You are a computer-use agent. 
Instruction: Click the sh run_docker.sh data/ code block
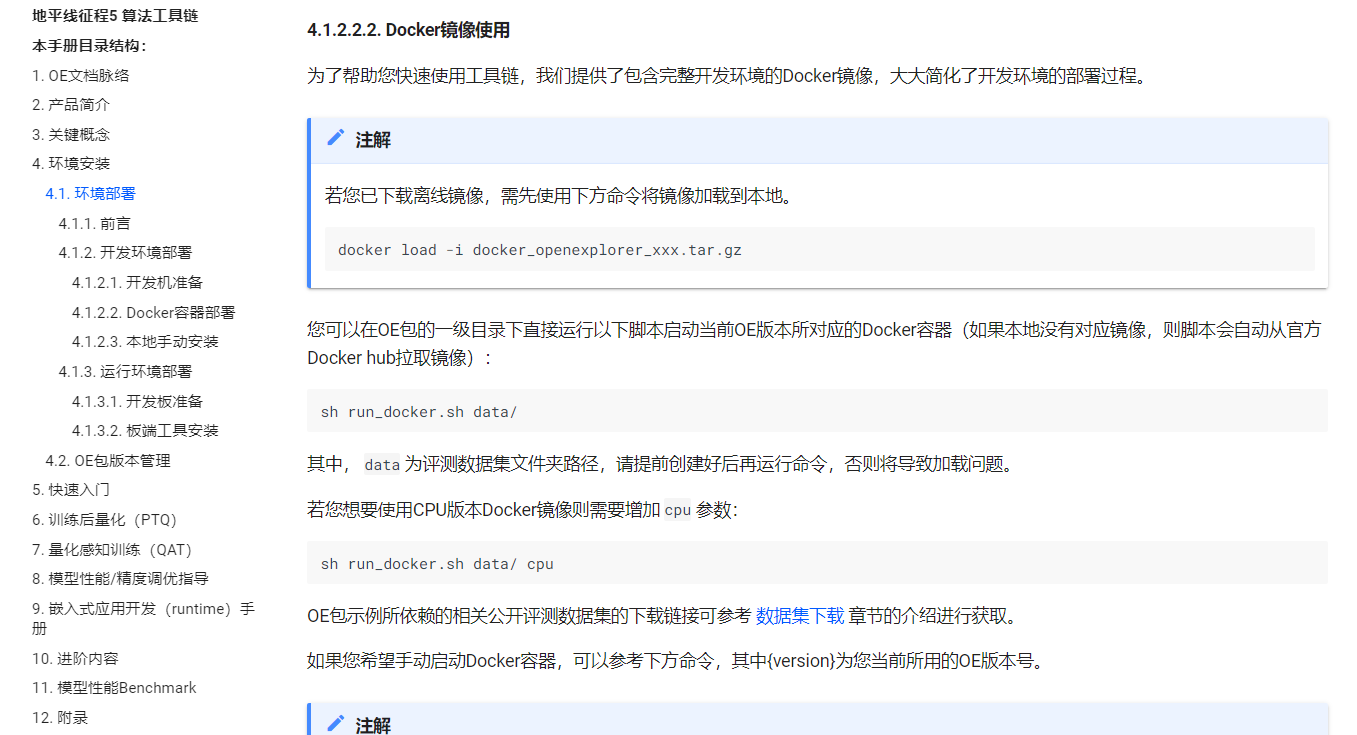[817, 411]
